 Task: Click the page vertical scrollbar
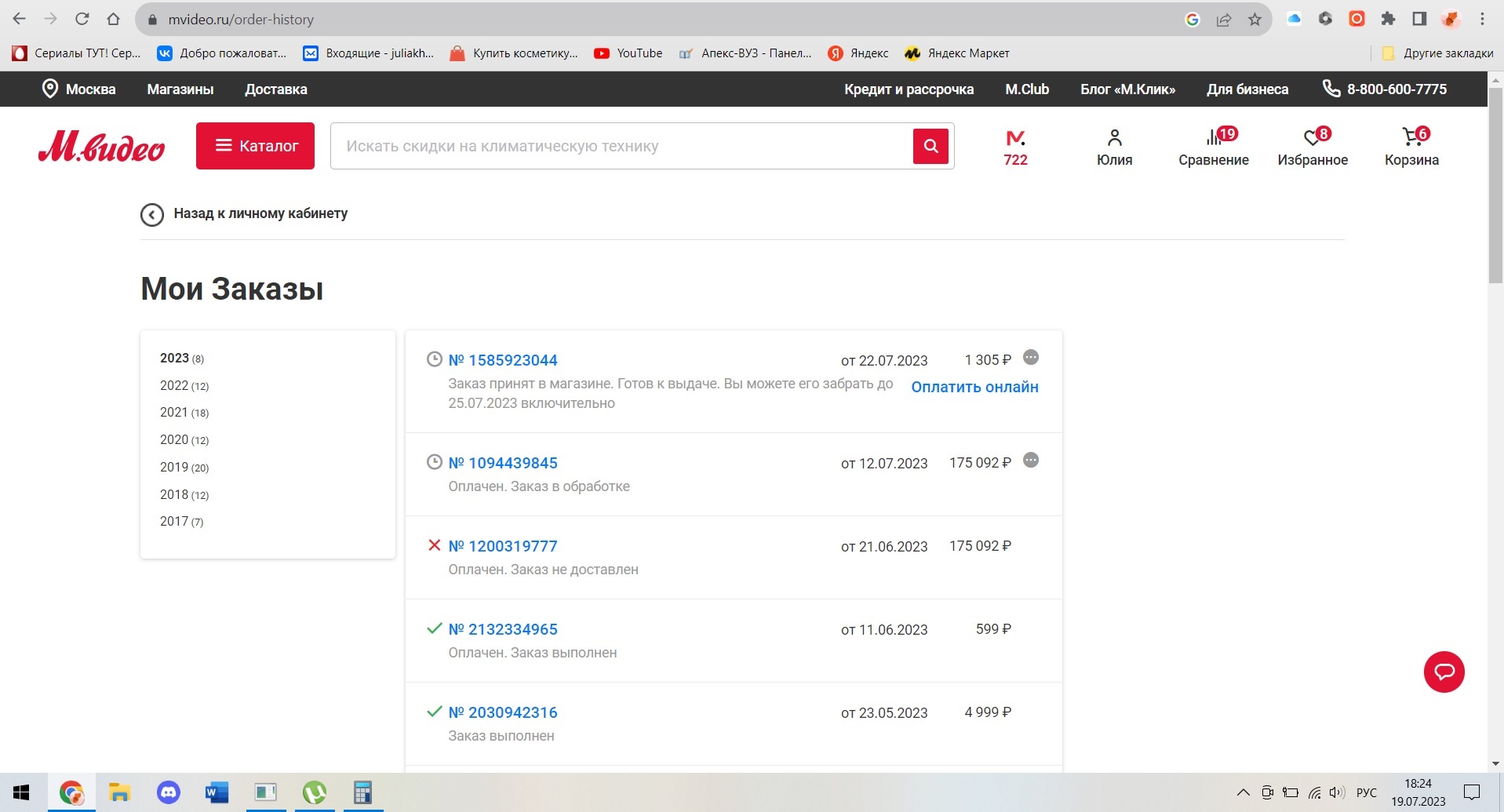1495,185
